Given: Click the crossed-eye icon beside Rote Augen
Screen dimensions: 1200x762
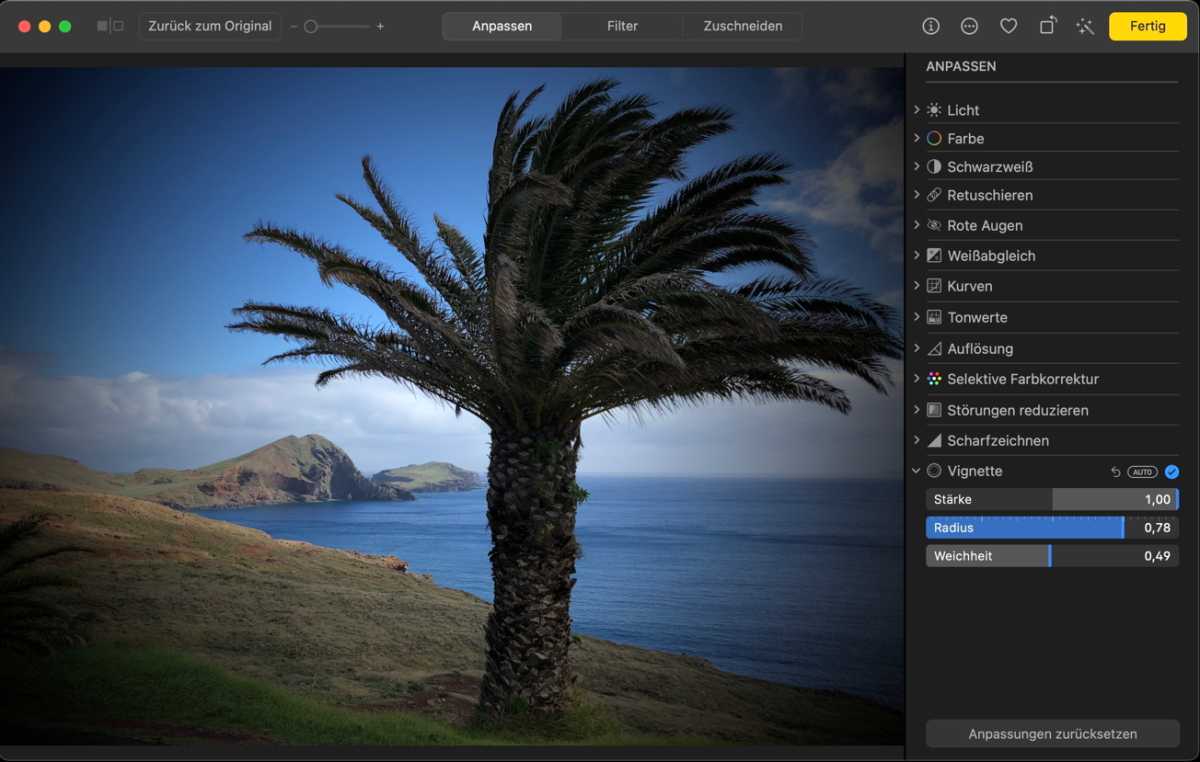Looking at the screenshot, I should (x=934, y=225).
